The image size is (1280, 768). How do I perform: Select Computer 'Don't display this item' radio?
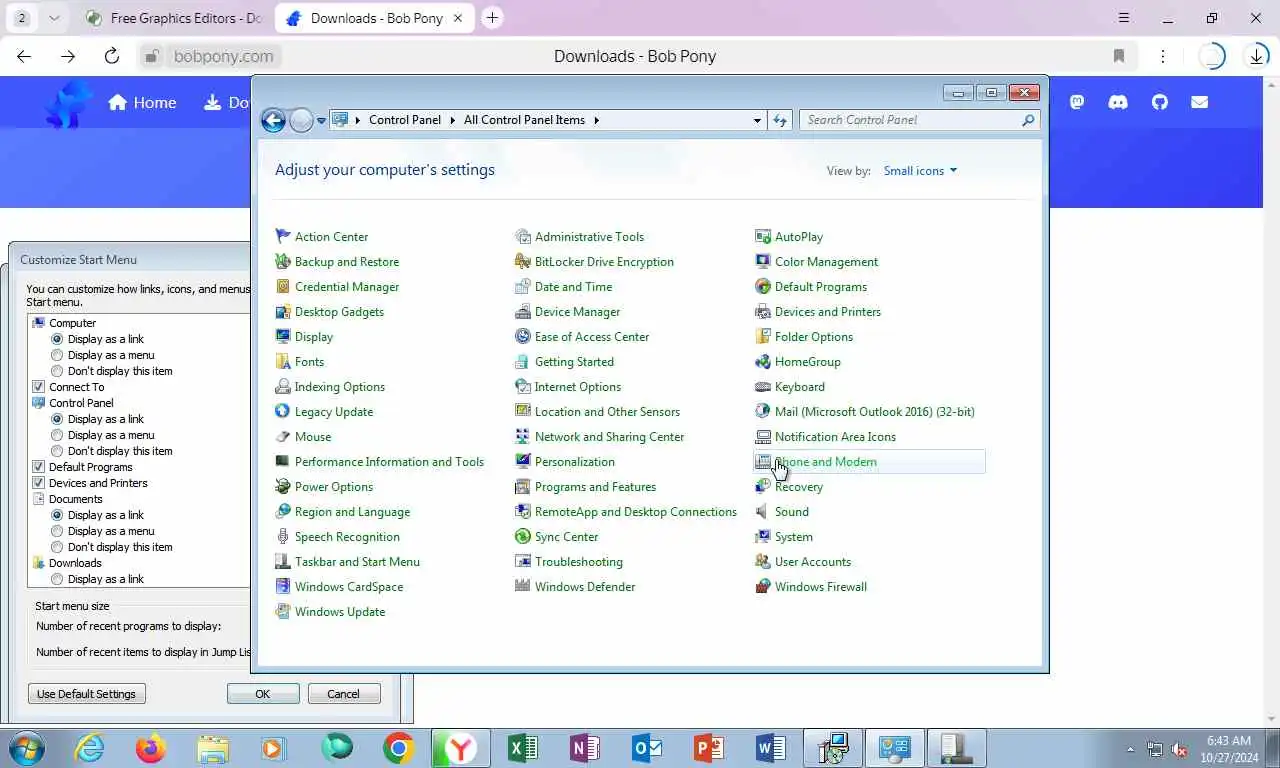[57, 371]
